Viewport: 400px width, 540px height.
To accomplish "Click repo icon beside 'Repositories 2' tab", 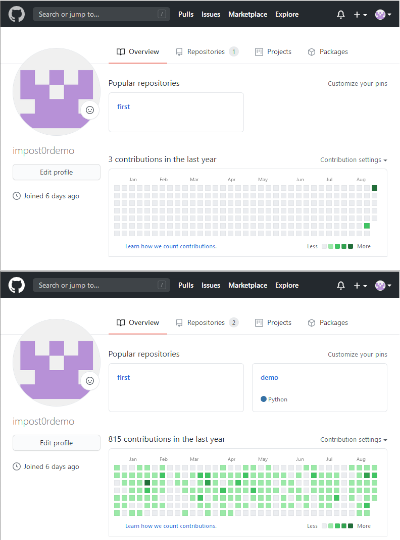I will coord(179,322).
